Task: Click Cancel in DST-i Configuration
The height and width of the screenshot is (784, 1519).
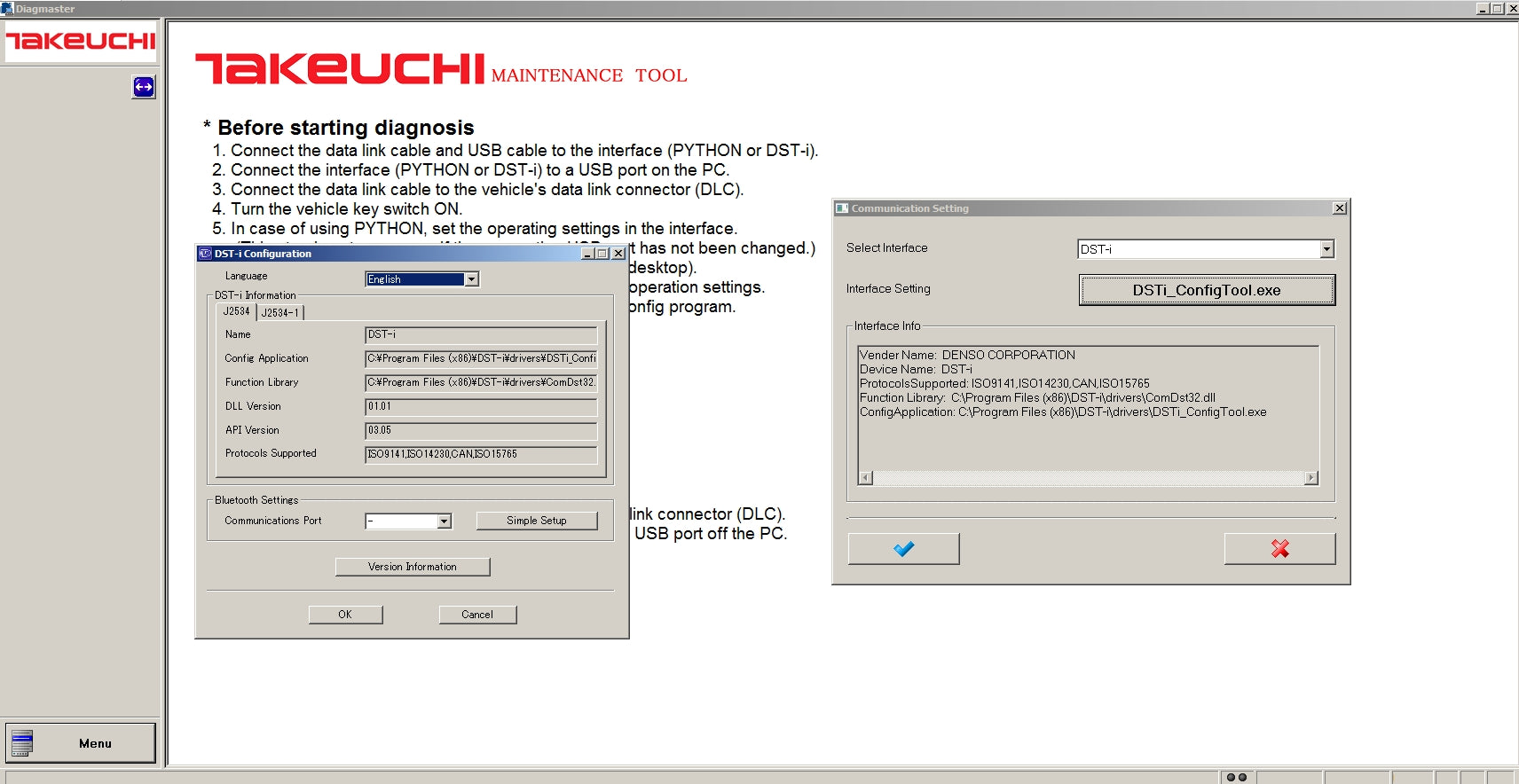Action: click(477, 615)
